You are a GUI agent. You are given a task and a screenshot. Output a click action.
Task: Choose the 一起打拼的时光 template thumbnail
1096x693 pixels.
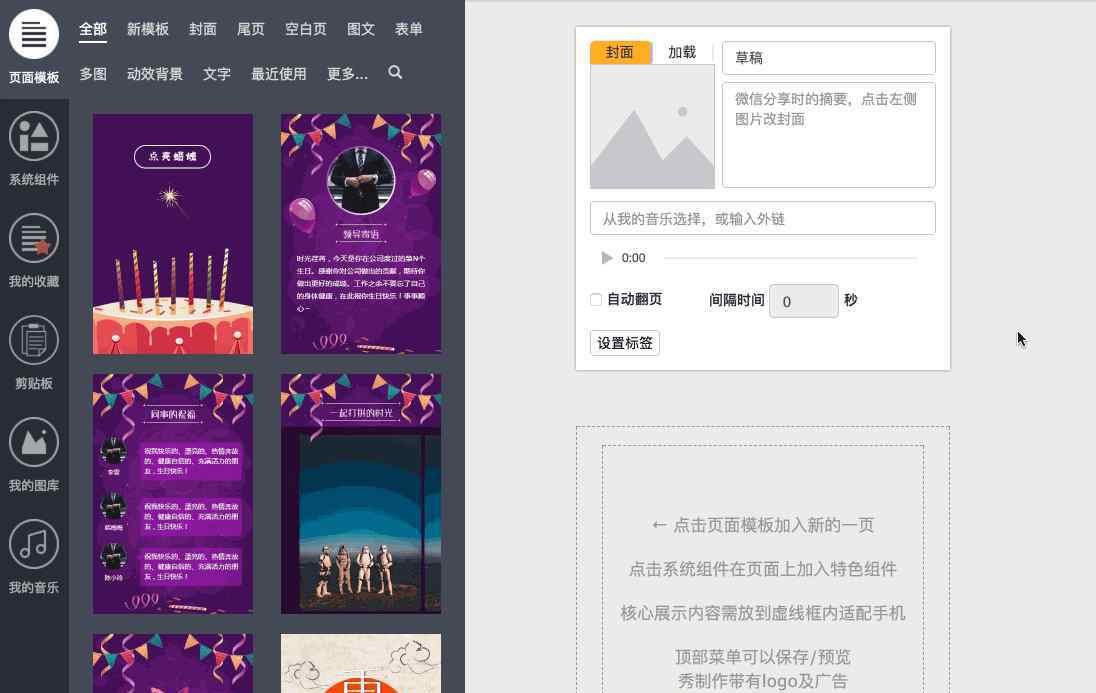[x=361, y=494]
